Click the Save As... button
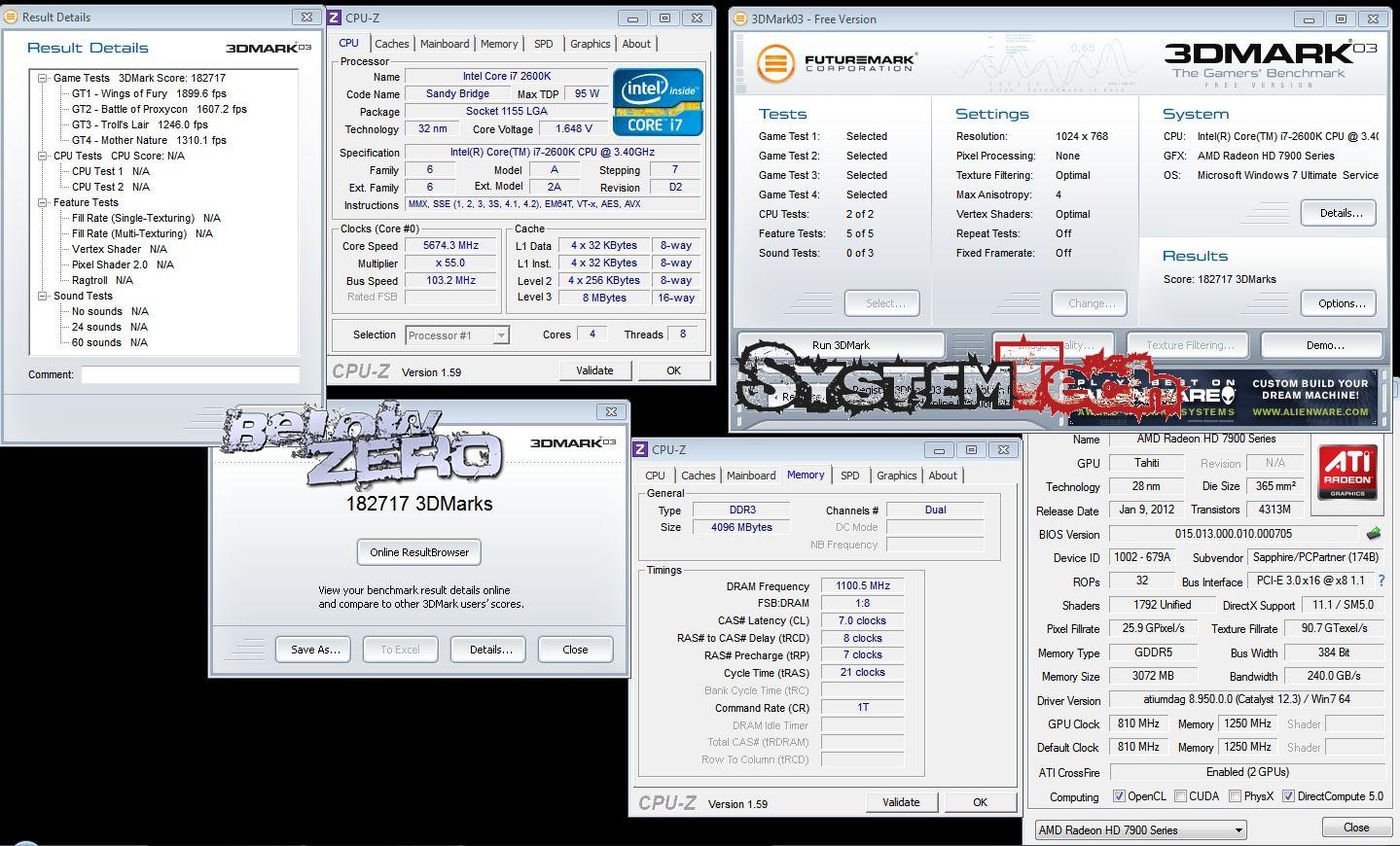 [315, 650]
